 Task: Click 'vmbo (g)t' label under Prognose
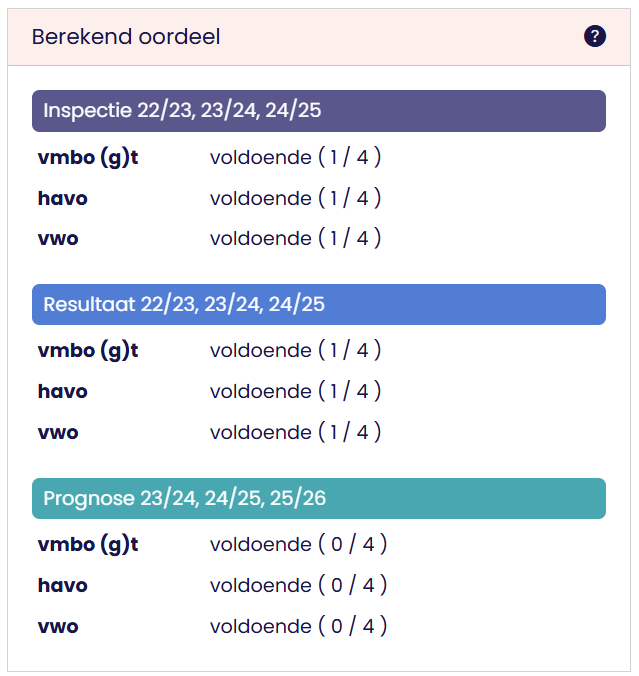(x=88, y=545)
